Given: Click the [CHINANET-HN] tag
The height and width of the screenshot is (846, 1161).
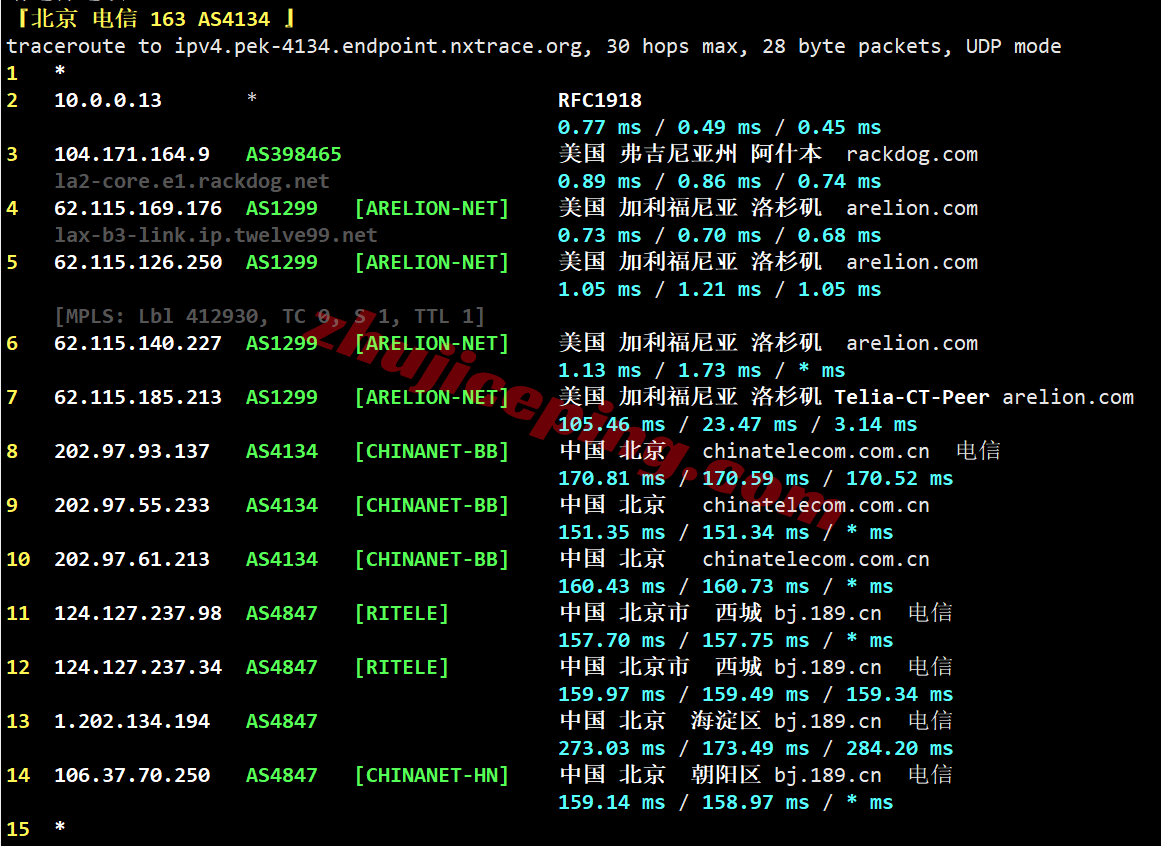Looking at the screenshot, I should point(432,776).
